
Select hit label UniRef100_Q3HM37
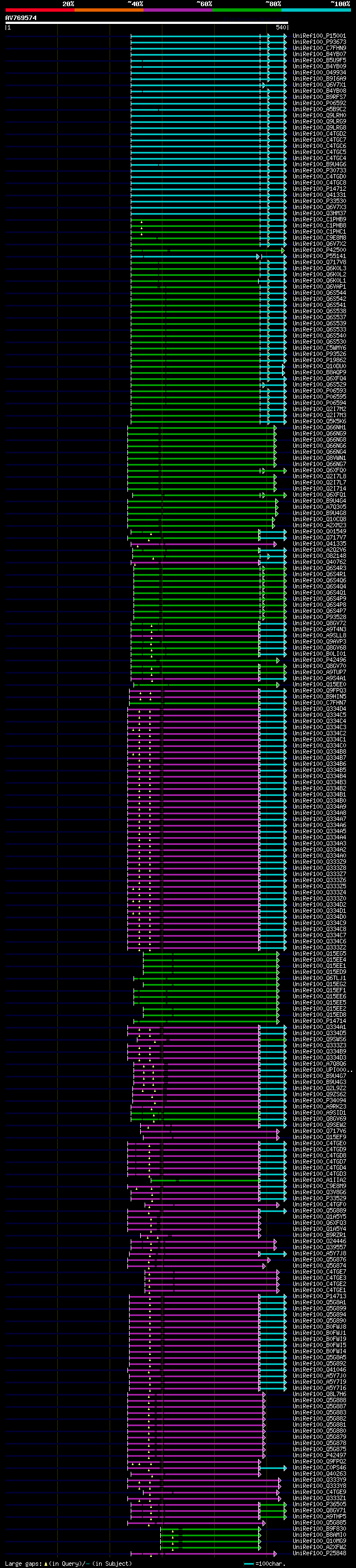tap(319, 213)
